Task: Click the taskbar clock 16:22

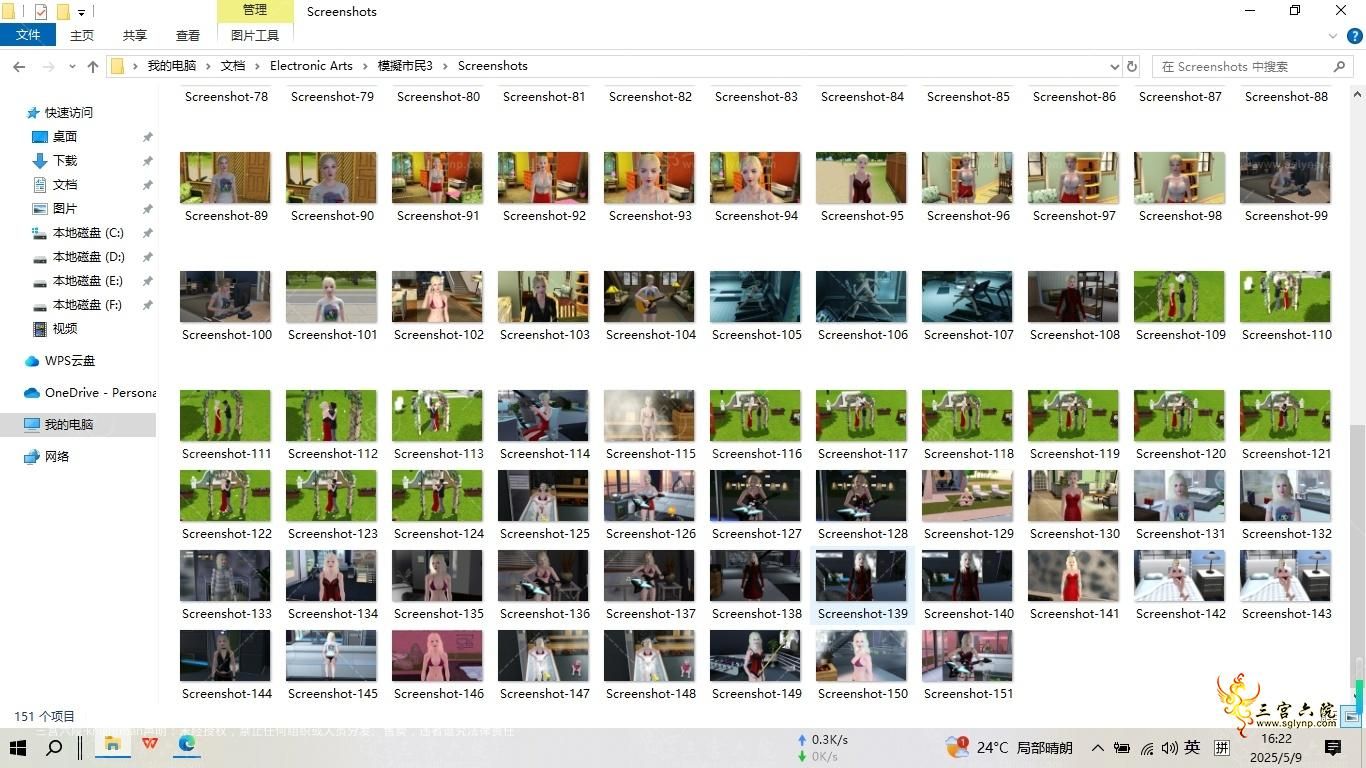Action: (1276, 739)
